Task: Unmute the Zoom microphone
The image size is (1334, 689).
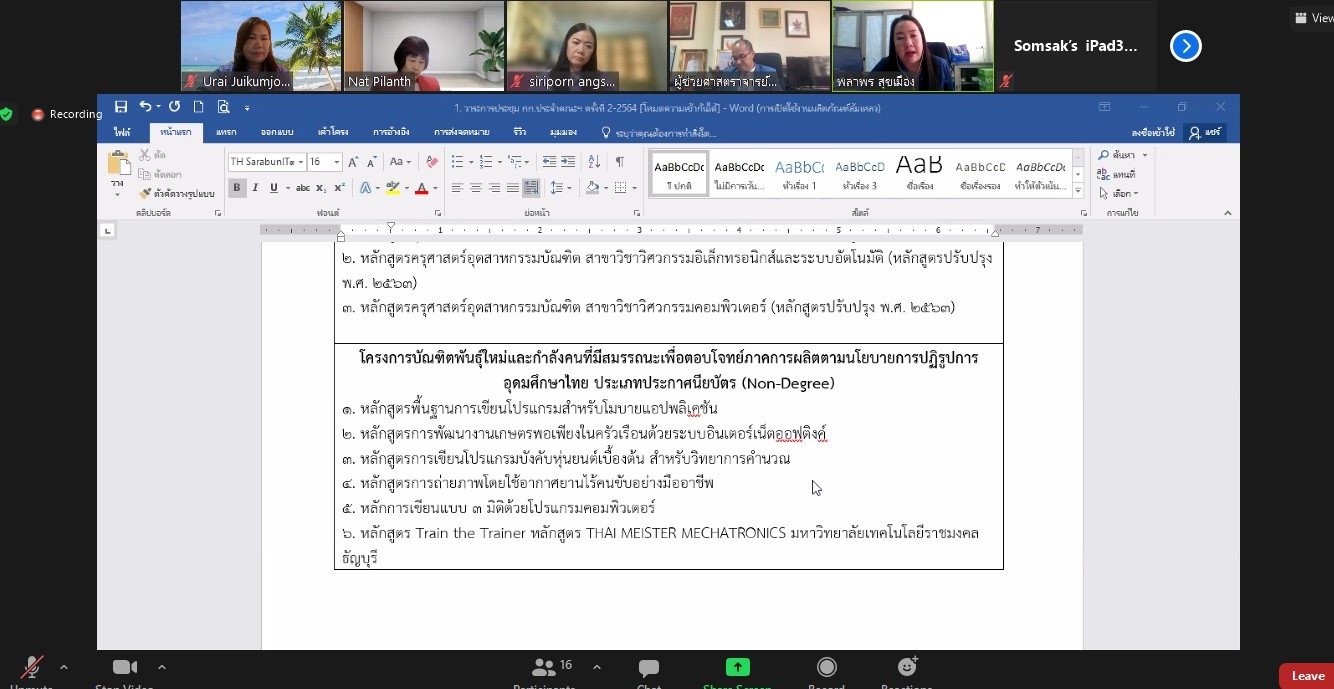Action: click(32, 669)
